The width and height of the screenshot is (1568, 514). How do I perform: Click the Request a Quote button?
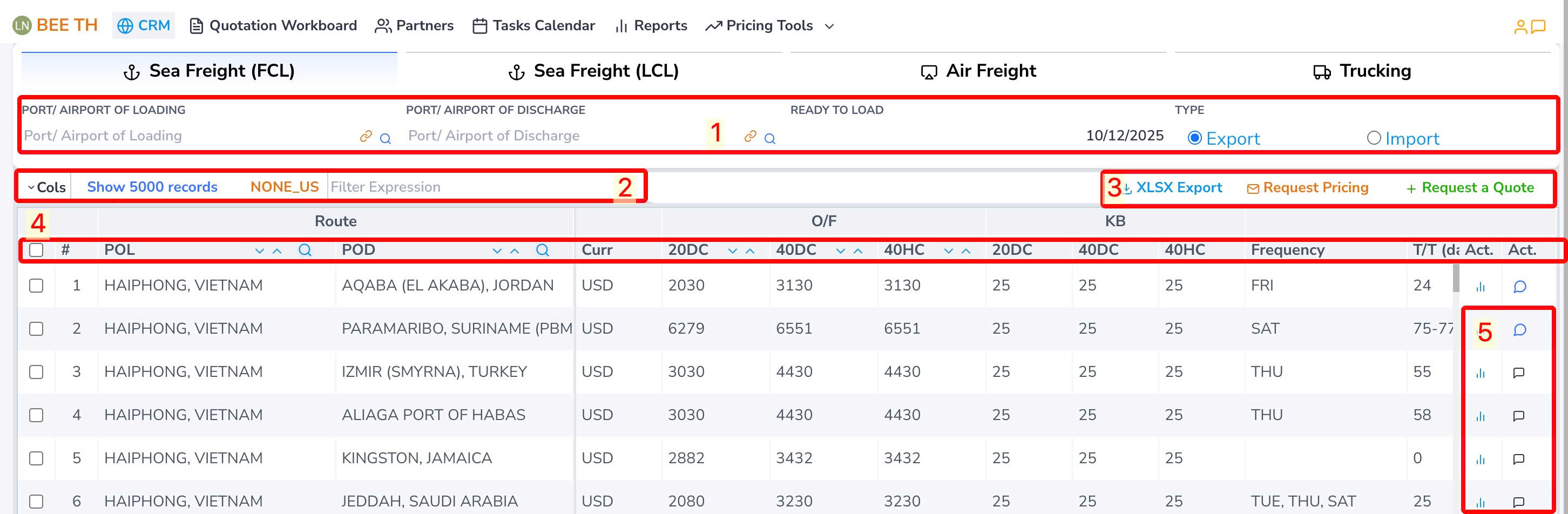(1470, 187)
